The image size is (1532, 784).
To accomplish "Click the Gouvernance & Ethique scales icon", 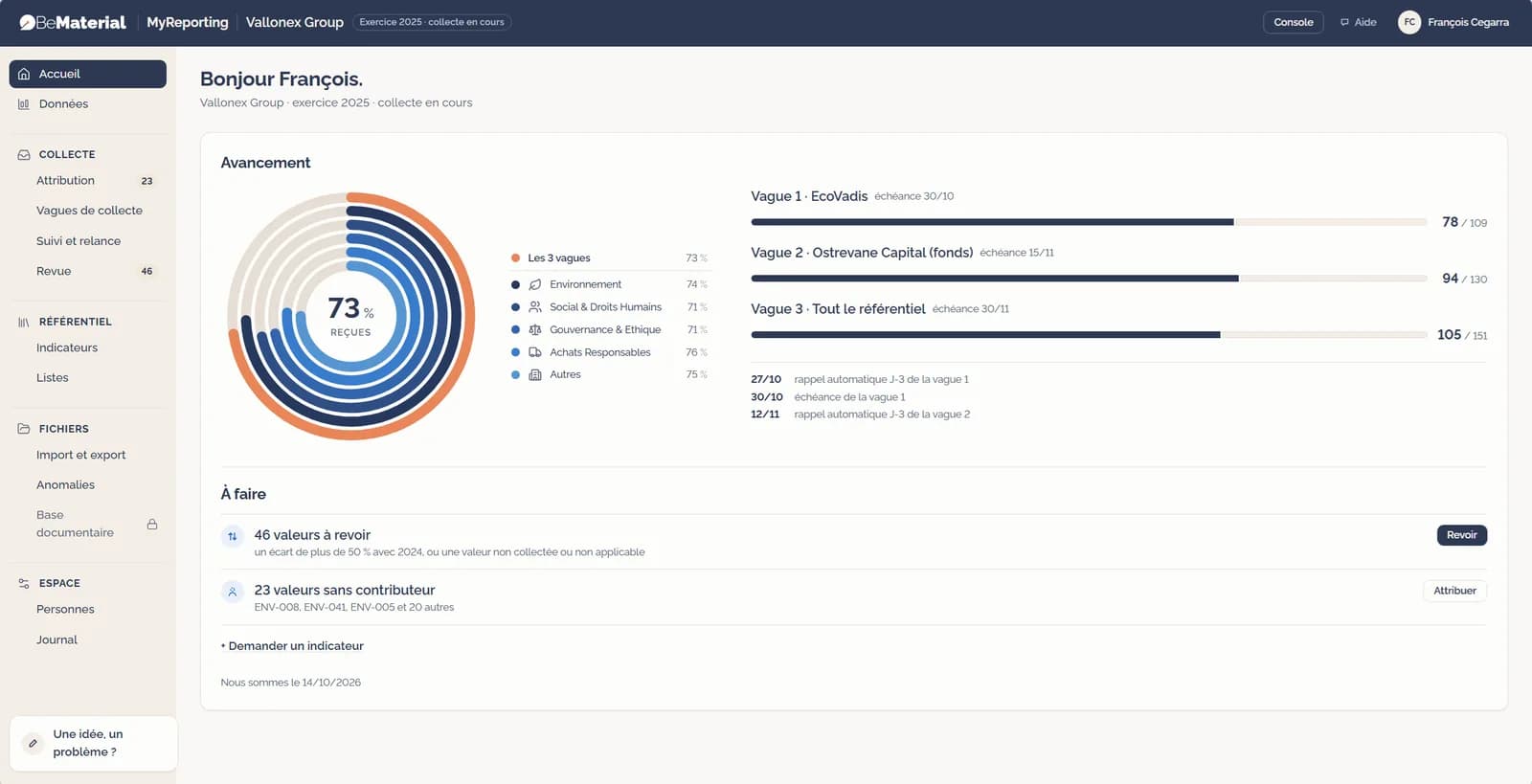I will (535, 329).
